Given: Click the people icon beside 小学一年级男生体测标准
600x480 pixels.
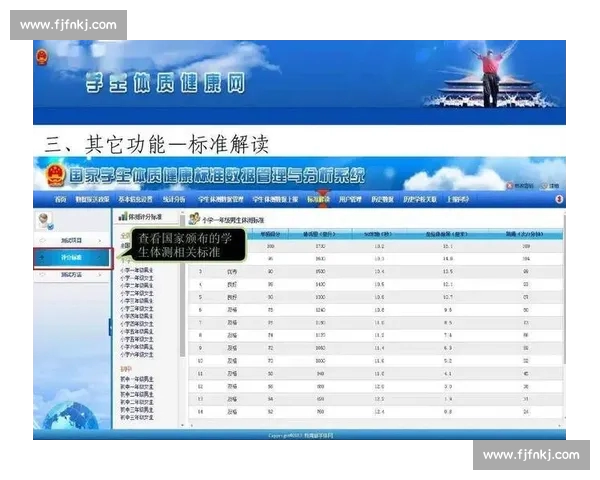Looking at the screenshot, I should coord(194,219).
